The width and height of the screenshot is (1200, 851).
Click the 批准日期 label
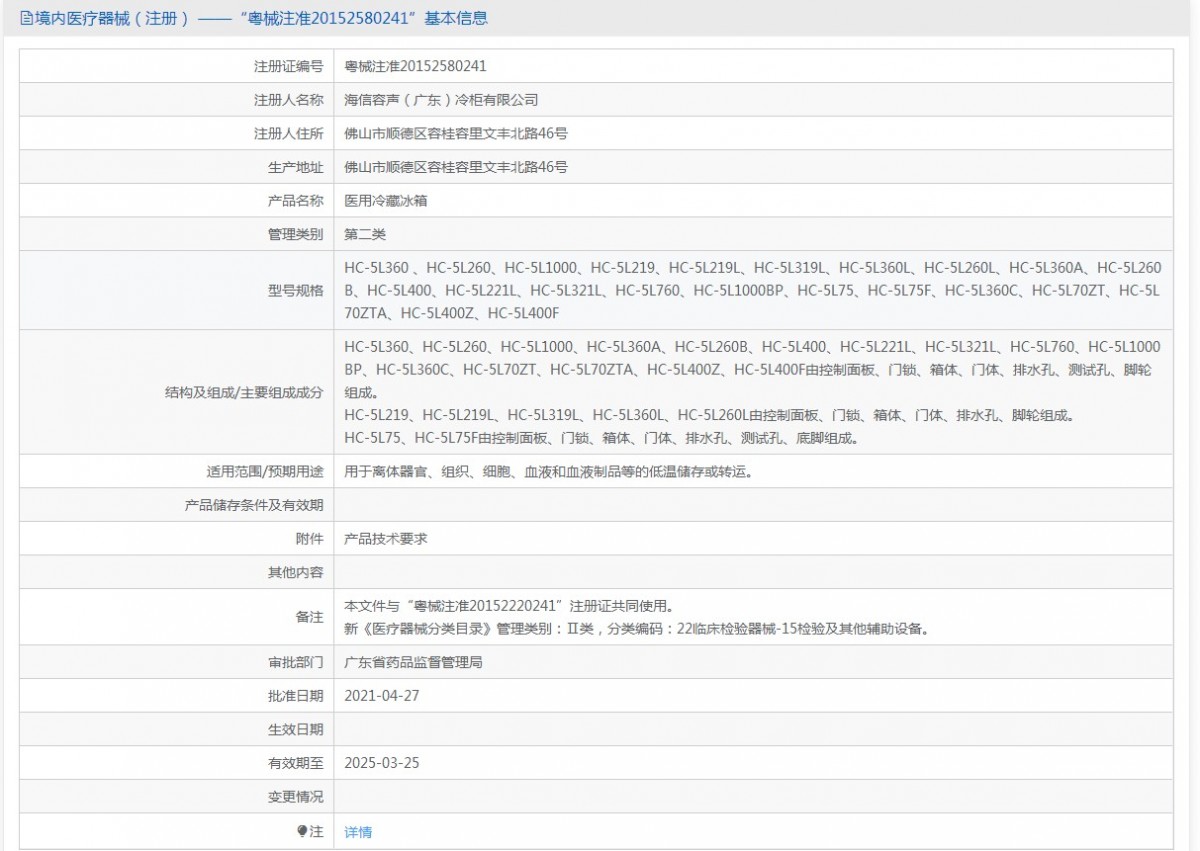[x=296, y=696]
